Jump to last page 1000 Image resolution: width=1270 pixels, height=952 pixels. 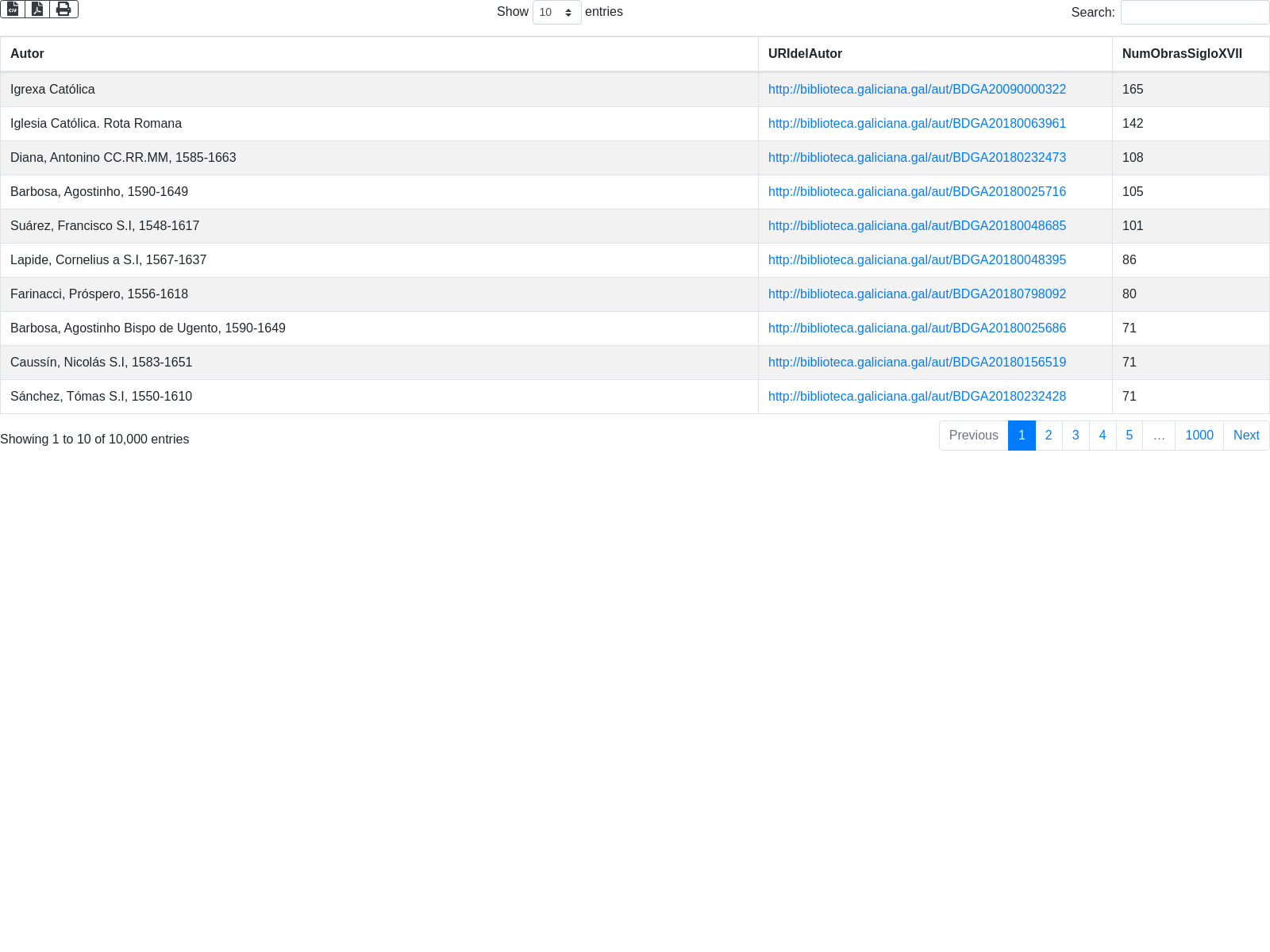pos(1199,436)
